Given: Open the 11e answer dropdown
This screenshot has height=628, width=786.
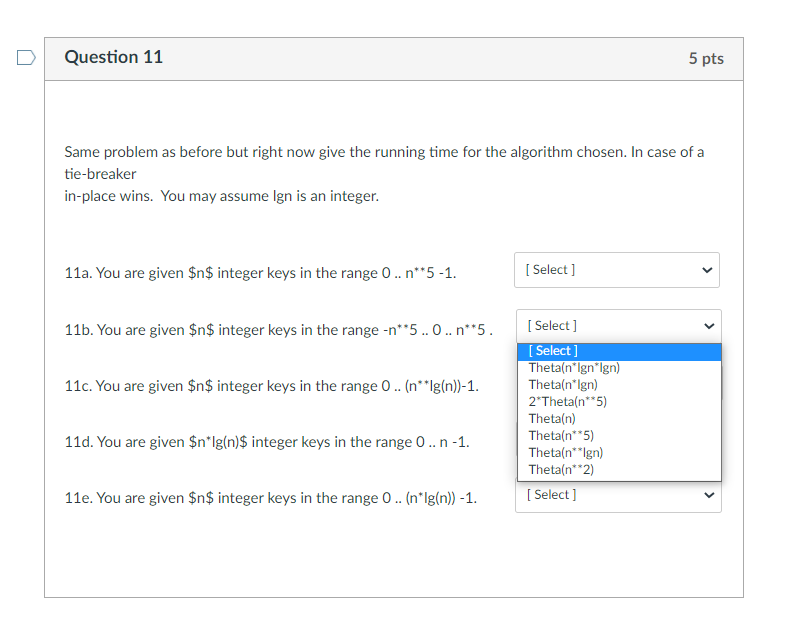Looking at the screenshot, I should click(618, 495).
